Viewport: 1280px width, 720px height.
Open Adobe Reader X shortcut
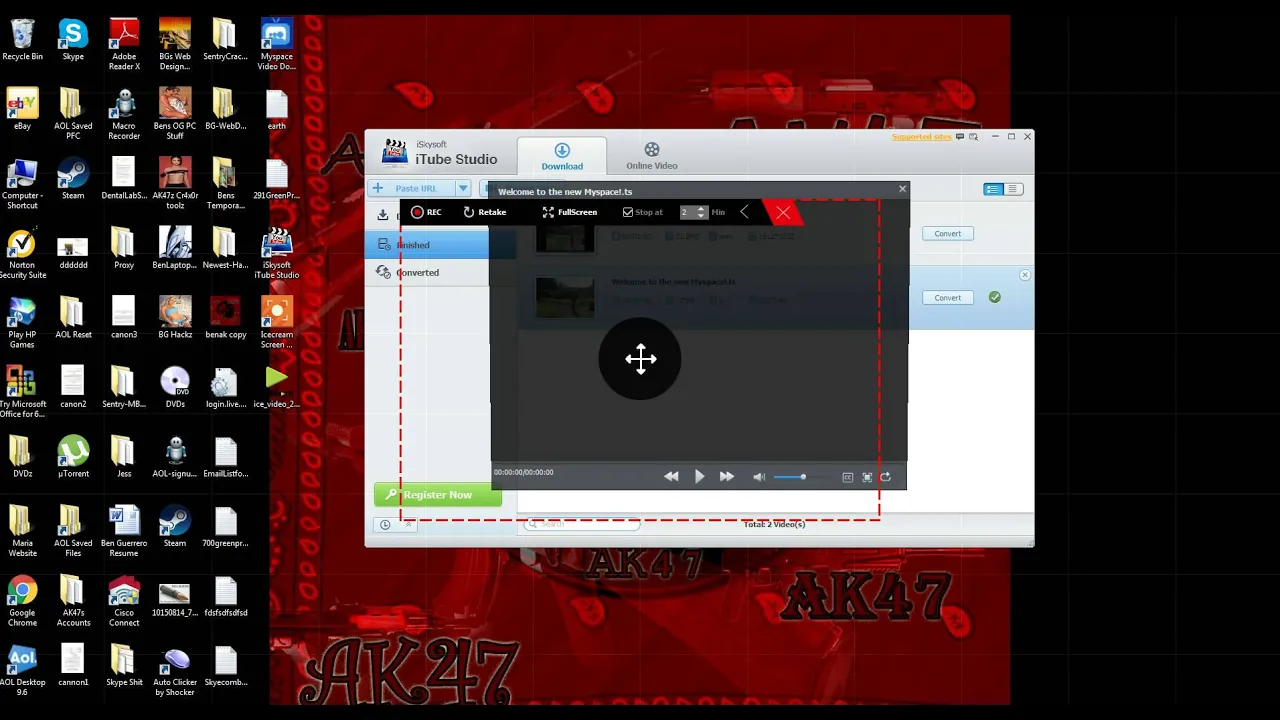tap(124, 45)
